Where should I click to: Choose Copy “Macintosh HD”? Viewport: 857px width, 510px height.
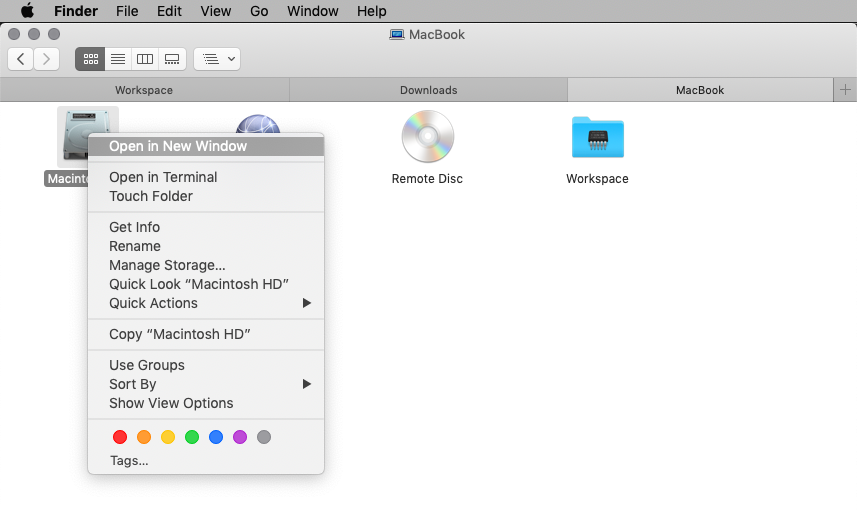(x=206, y=334)
